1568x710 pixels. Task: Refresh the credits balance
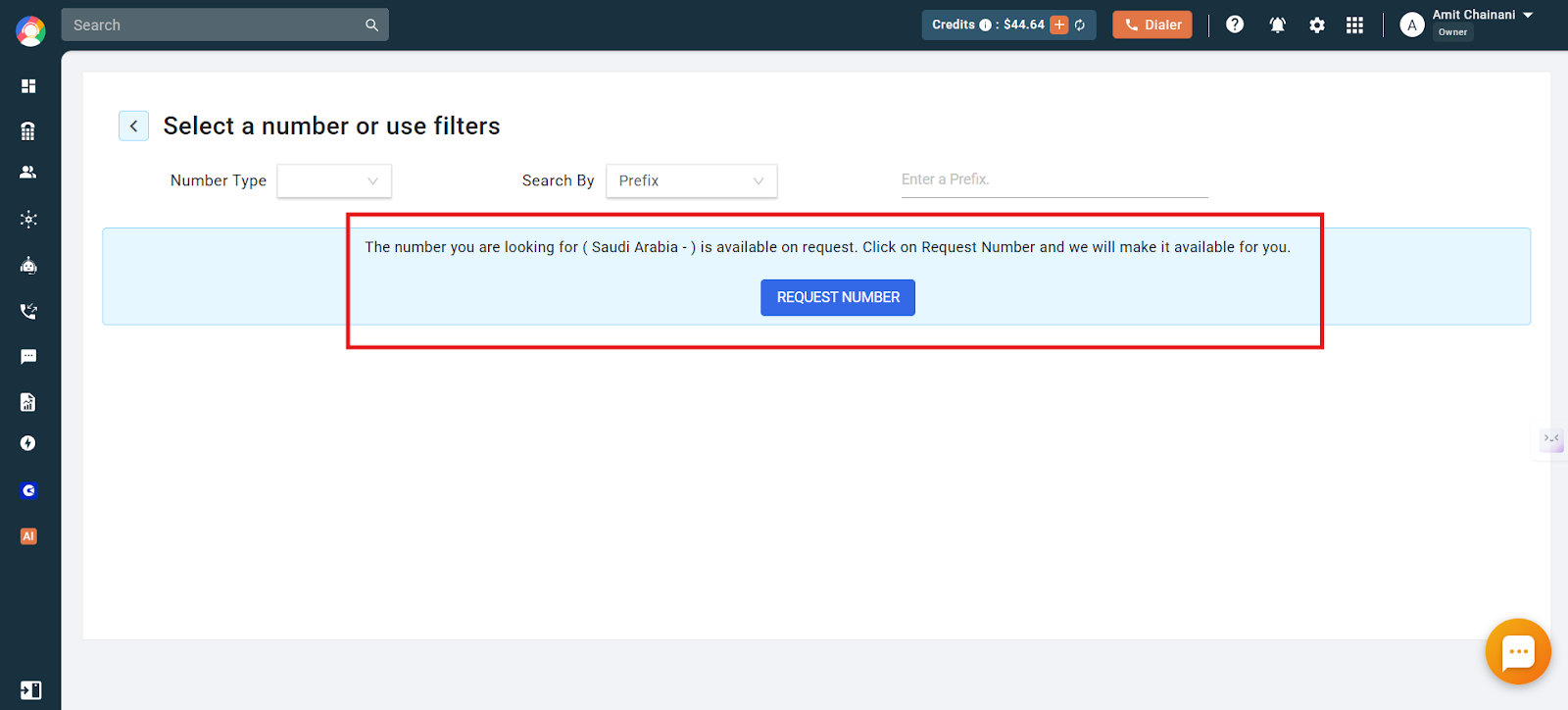coord(1080,25)
